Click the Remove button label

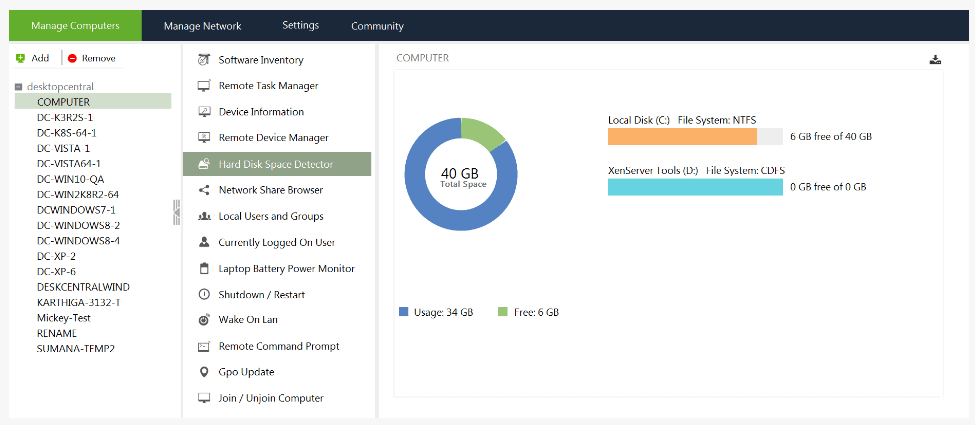pyautogui.click(x=99, y=58)
